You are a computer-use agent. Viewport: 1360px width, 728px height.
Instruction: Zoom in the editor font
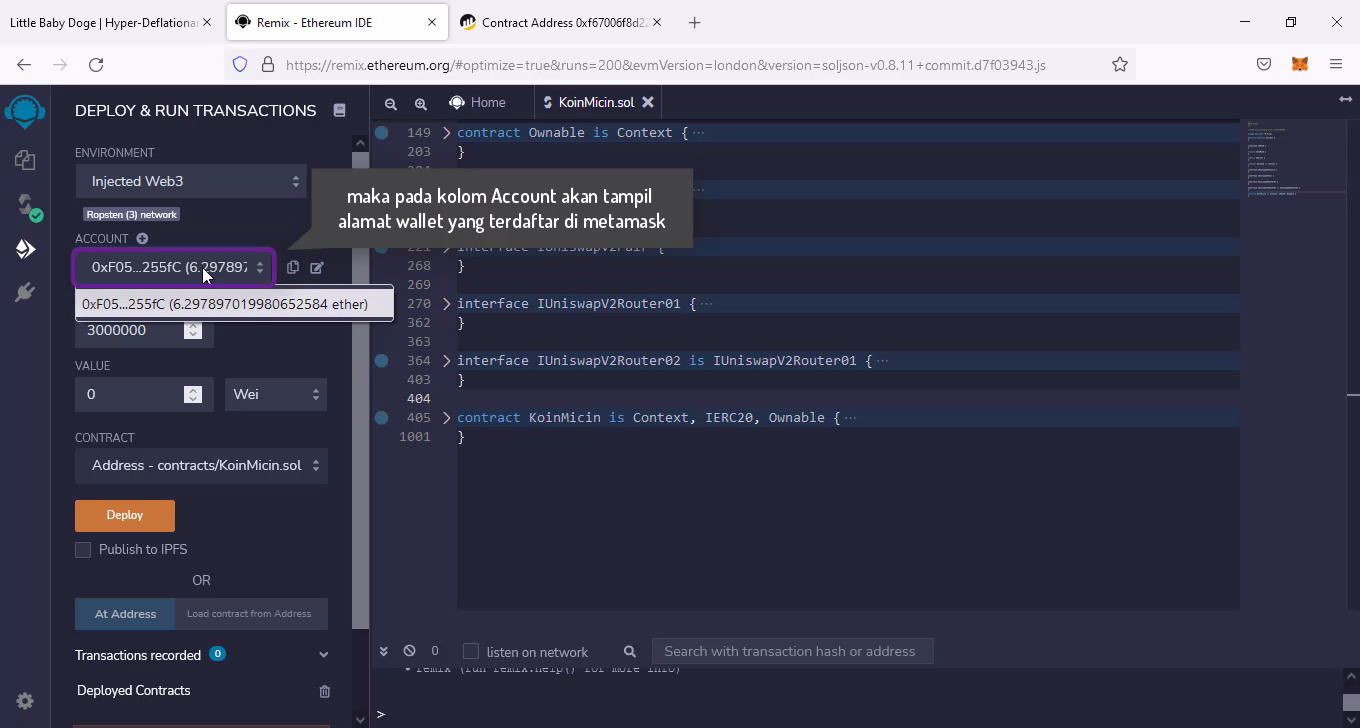click(421, 103)
